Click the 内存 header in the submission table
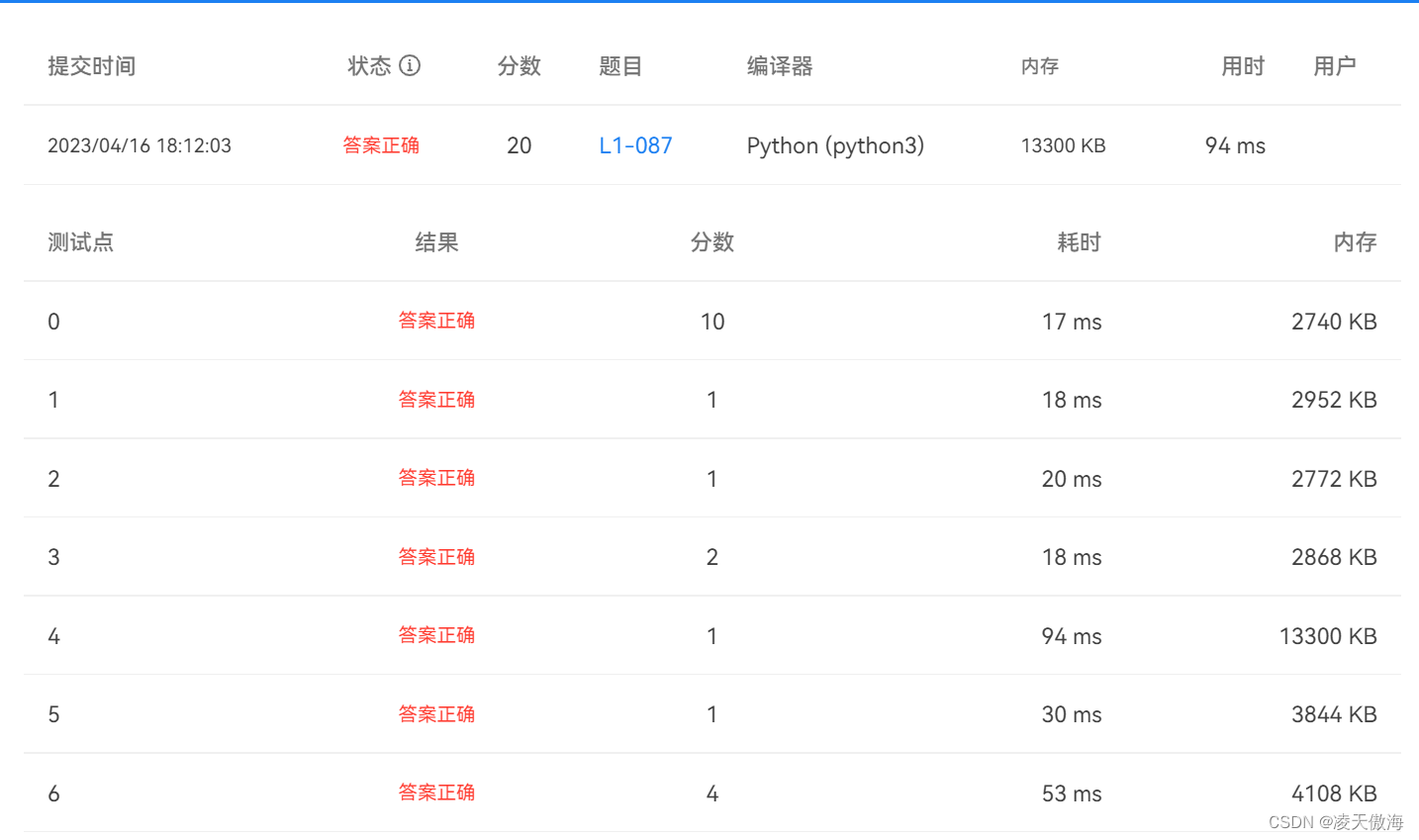The image size is (1419, 840). [x=1039, y=65]
